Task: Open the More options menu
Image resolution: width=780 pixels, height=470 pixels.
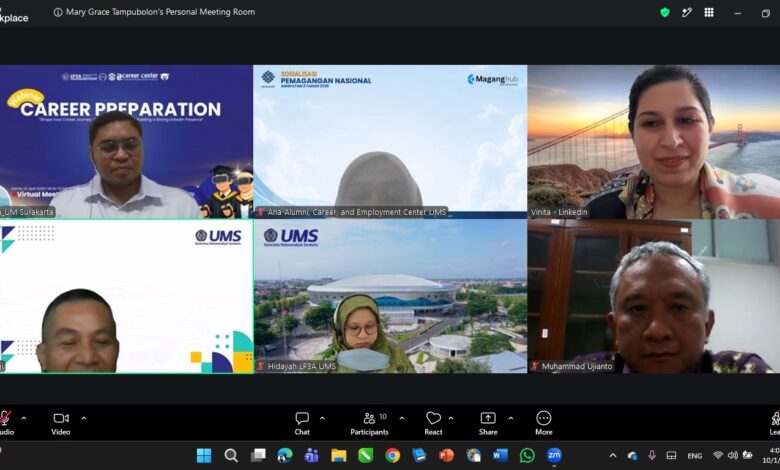Action: [544, 423]
